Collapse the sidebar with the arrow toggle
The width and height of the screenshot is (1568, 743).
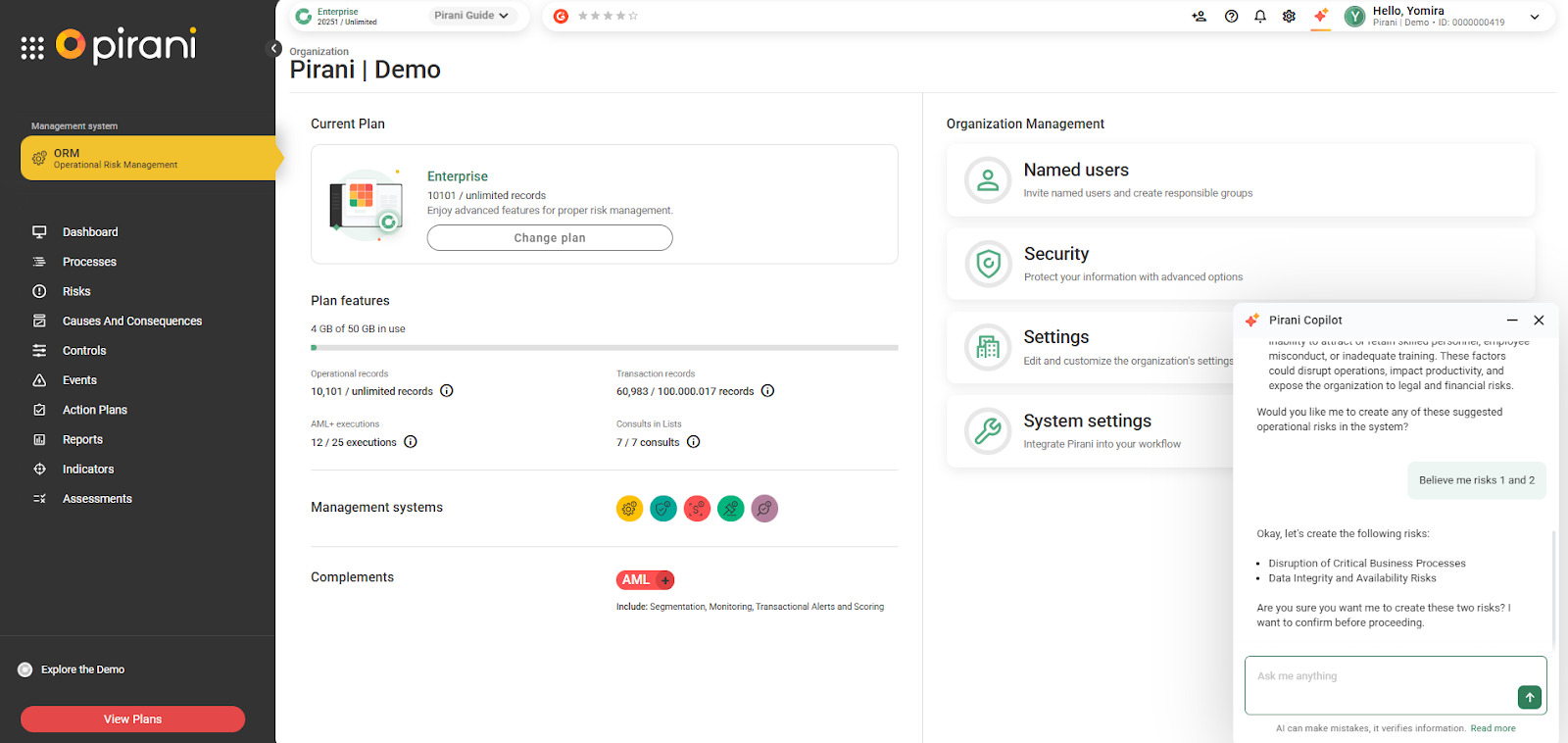(x=274, y=48)
